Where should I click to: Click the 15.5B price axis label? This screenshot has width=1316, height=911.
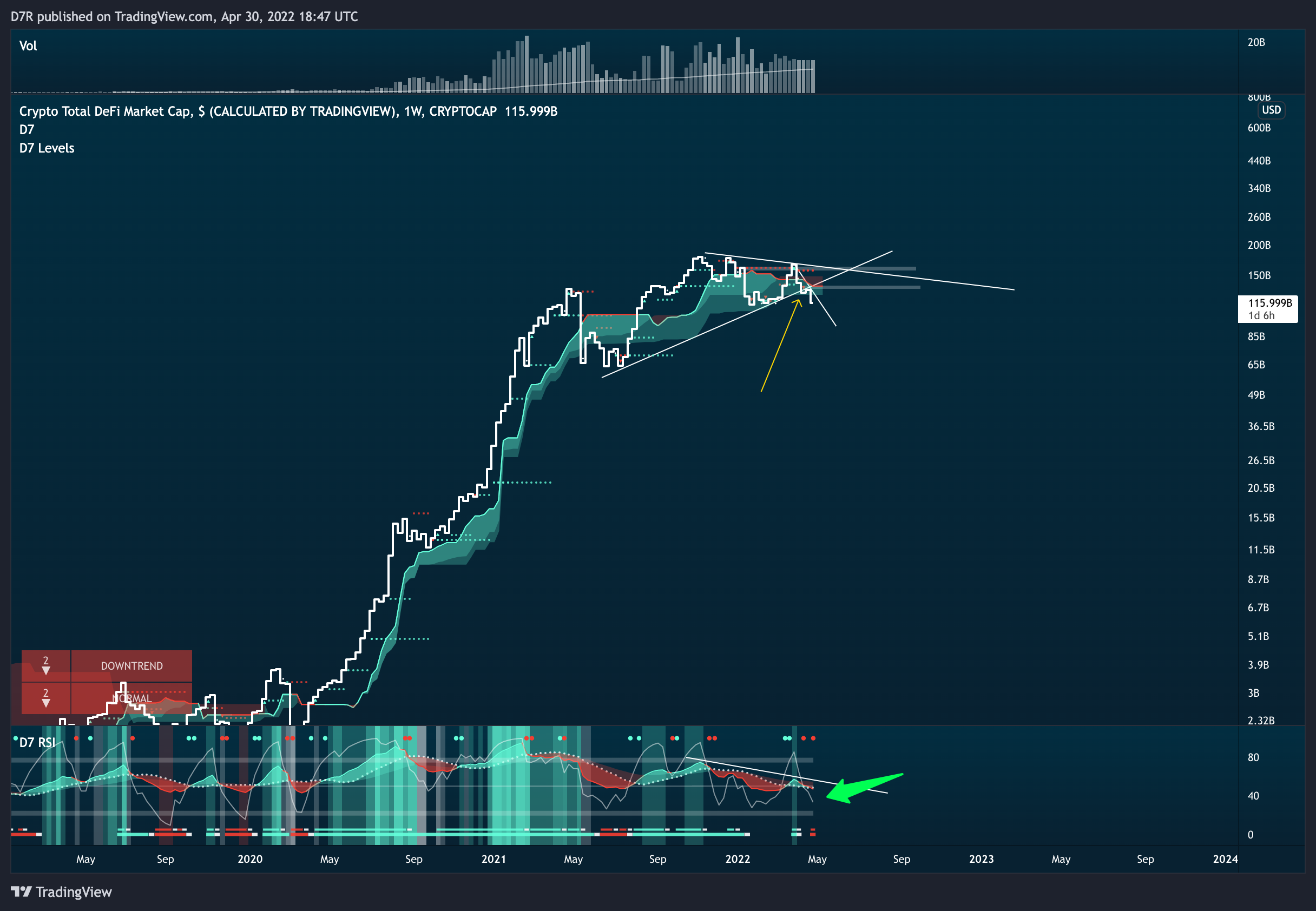click(1261, 518)
